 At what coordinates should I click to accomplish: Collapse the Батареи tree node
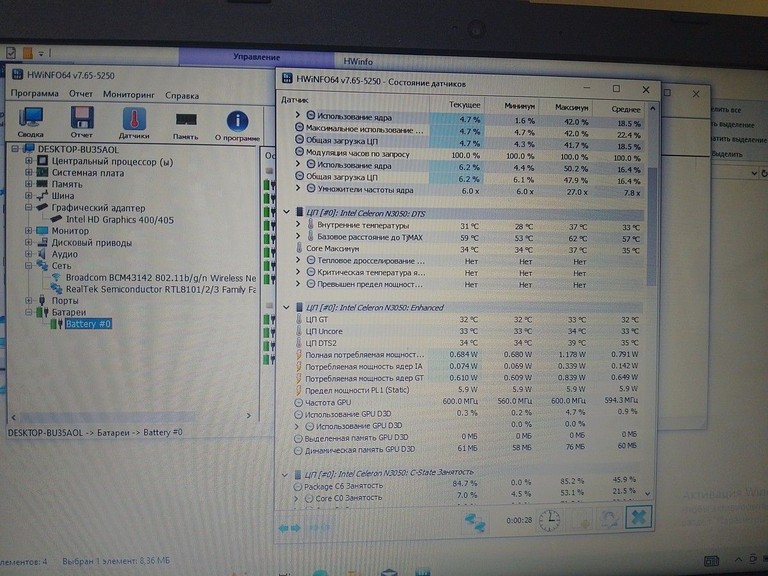tap(29, 312)
